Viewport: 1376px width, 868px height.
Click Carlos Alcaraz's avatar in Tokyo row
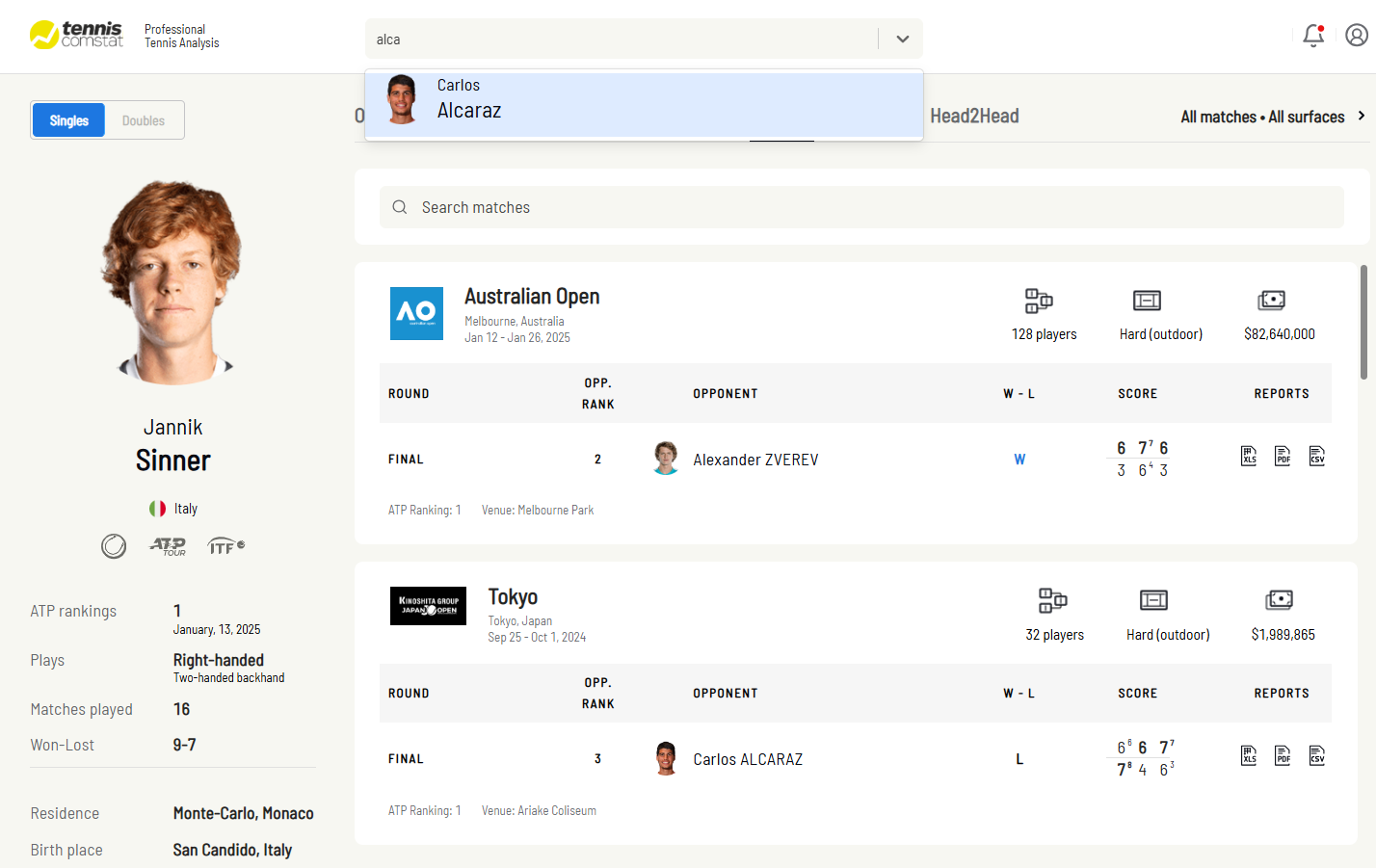(x=666, y=758)
